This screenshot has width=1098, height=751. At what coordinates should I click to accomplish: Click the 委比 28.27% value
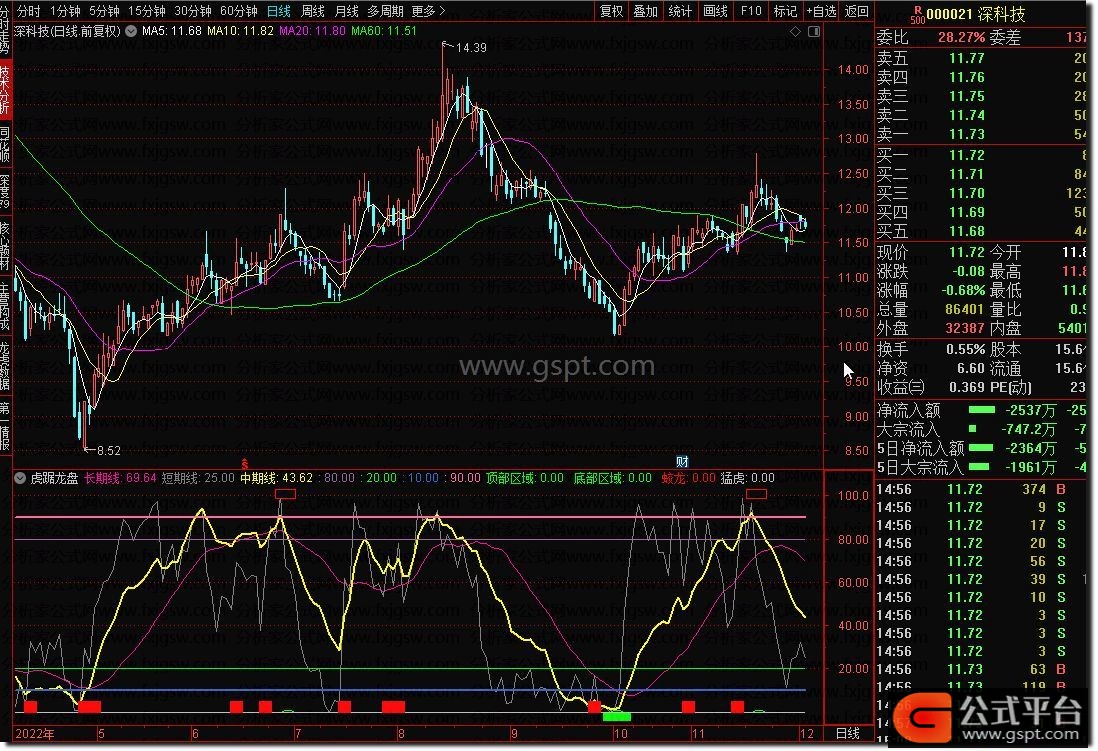tap(961, 37)
